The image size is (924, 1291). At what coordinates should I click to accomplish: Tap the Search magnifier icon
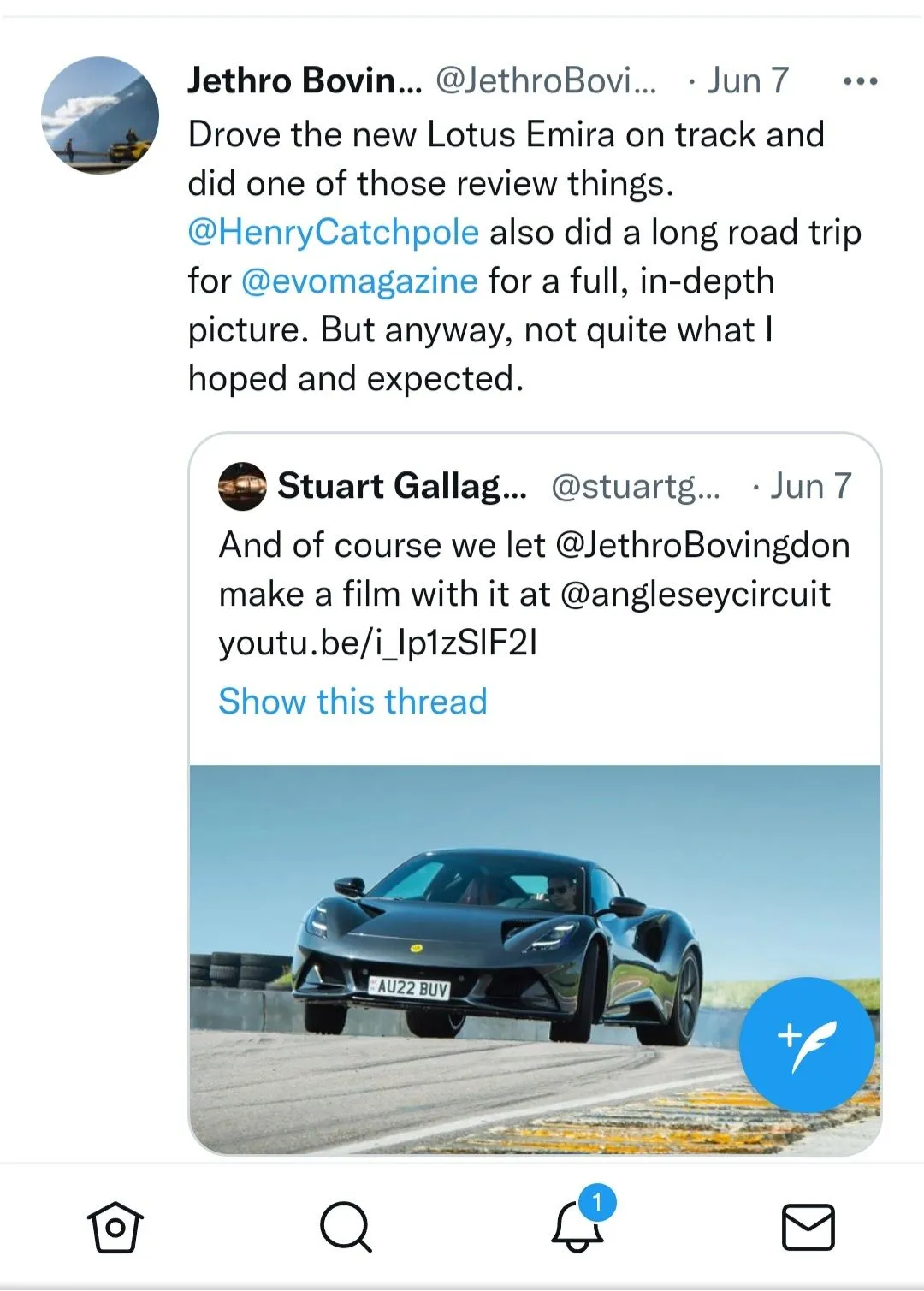click(346, 1228)
